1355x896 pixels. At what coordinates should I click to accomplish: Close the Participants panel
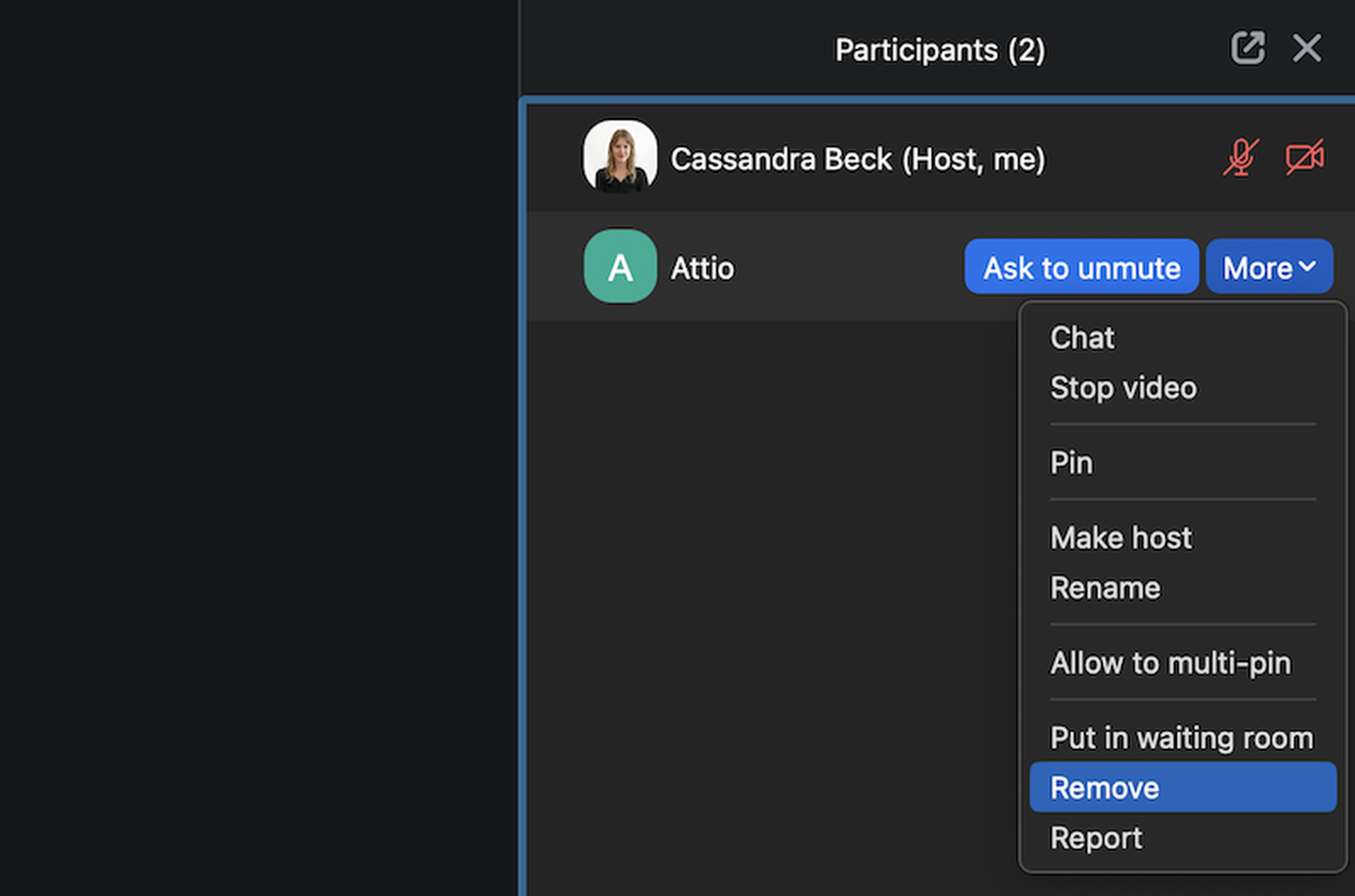(x=1307, y=48)
